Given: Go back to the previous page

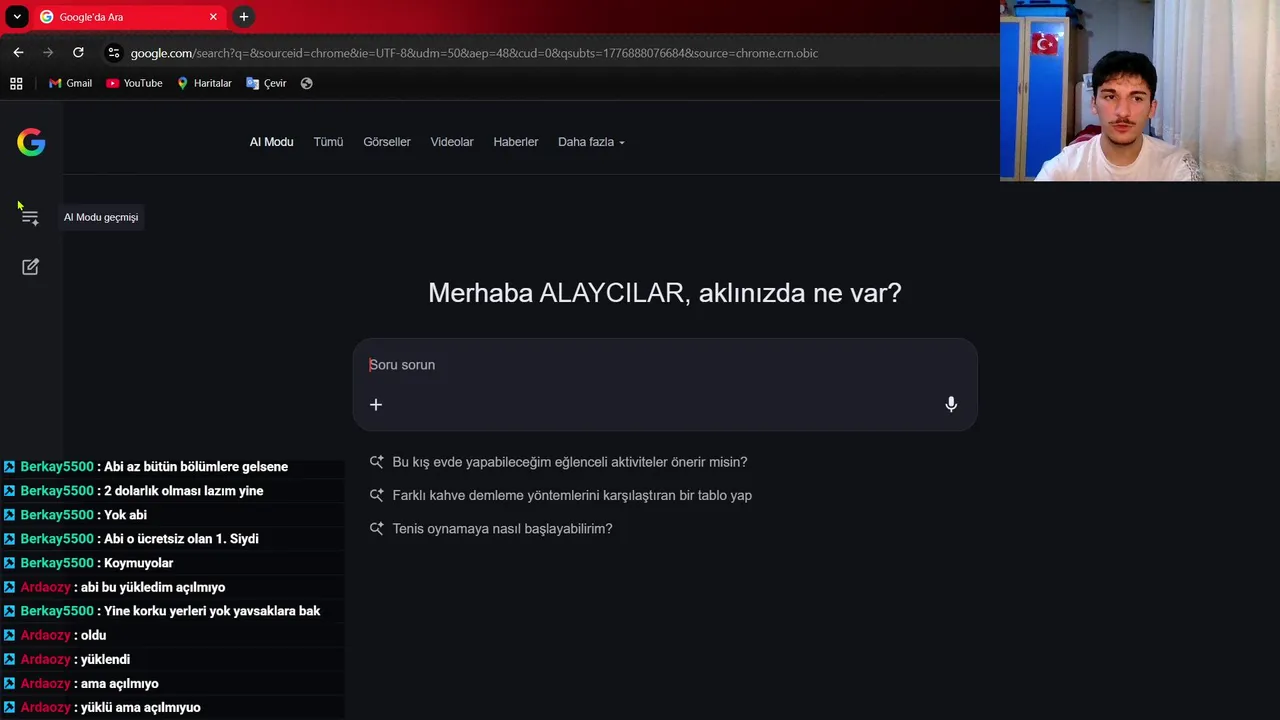Looking at the screenshot, I should click(18, 53).
